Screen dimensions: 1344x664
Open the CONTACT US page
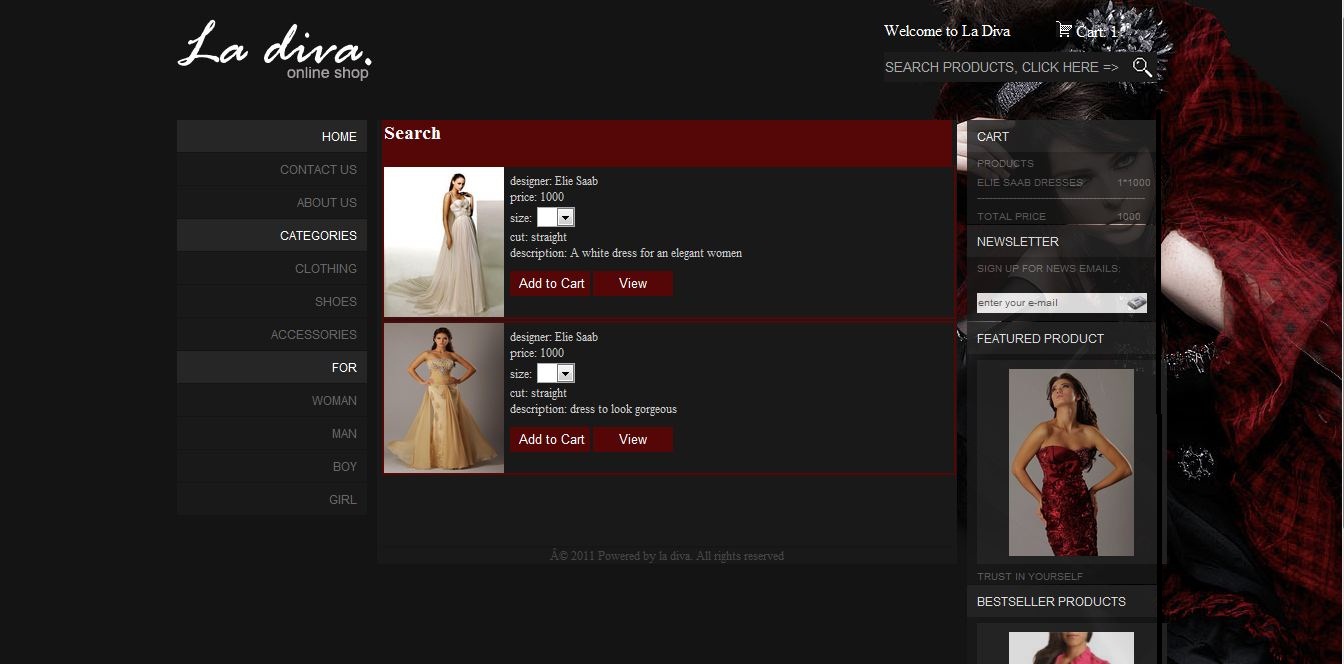click(318, 169)
